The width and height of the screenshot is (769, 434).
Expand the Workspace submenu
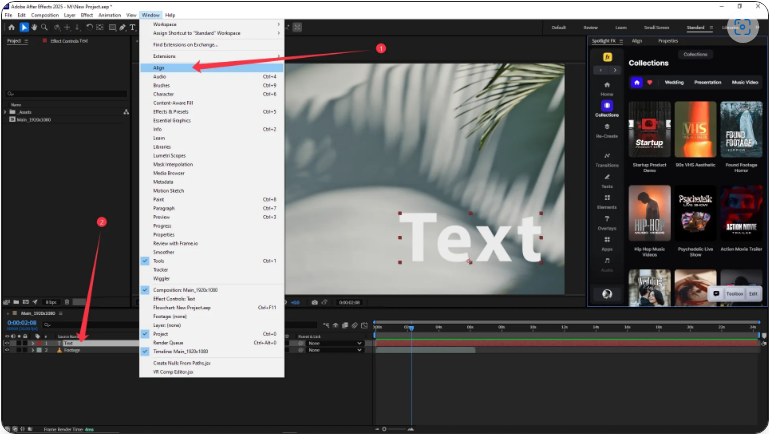(x=211, y=24)
